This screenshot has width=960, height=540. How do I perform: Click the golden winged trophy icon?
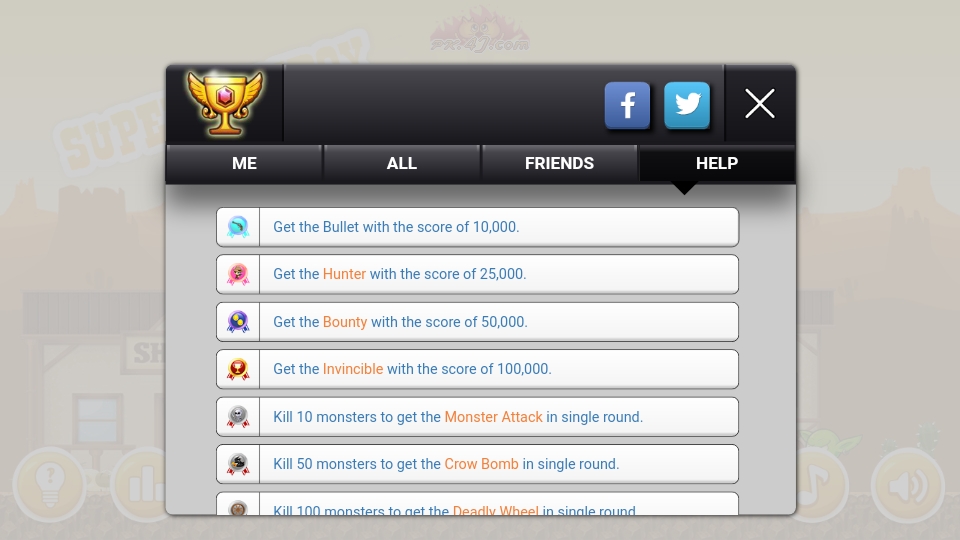225,103
